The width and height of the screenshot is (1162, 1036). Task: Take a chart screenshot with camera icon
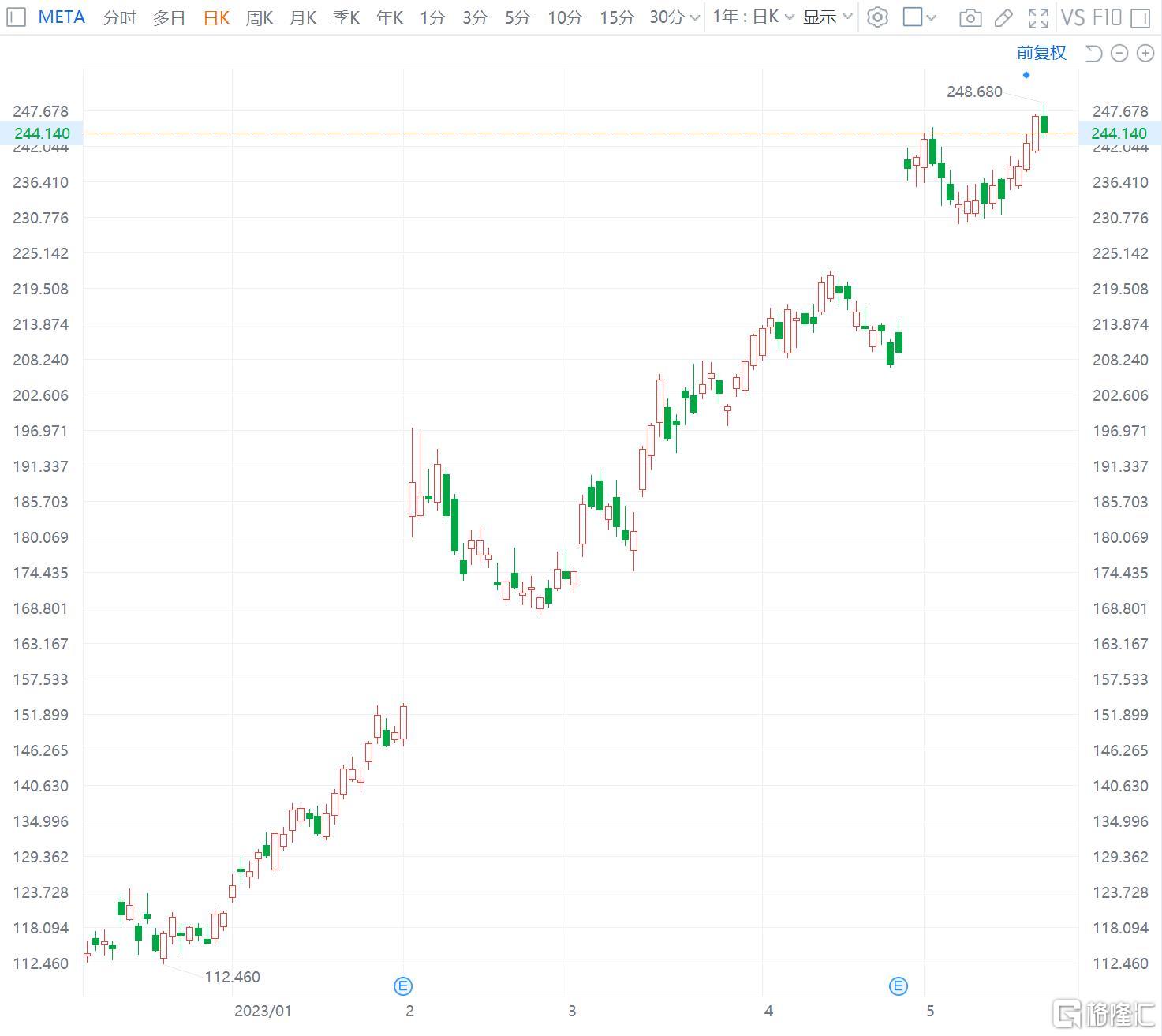click(x=971, y=17)
